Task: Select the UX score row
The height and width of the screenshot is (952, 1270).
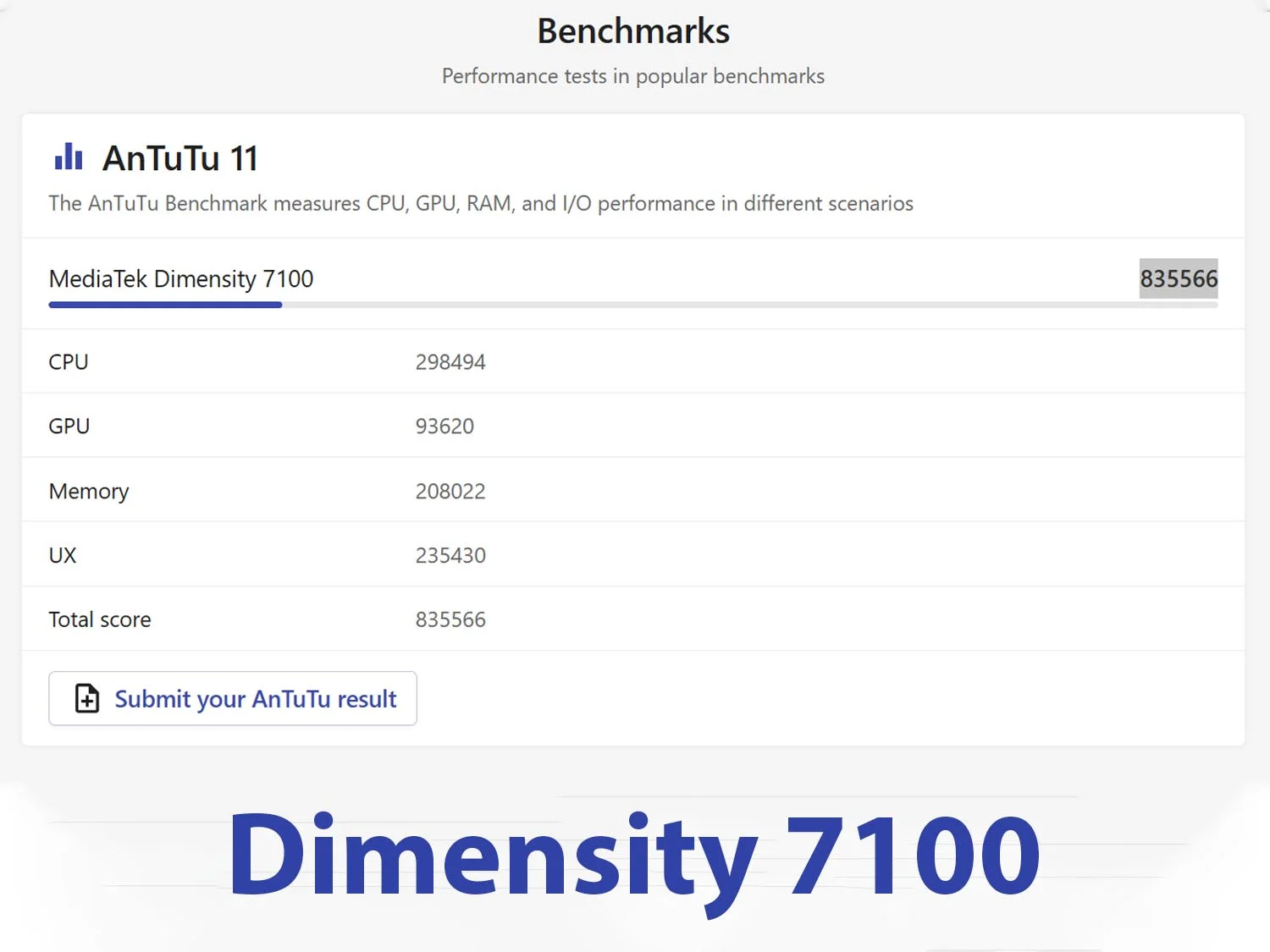Action: pyautogui.click(x=633, y=555)
